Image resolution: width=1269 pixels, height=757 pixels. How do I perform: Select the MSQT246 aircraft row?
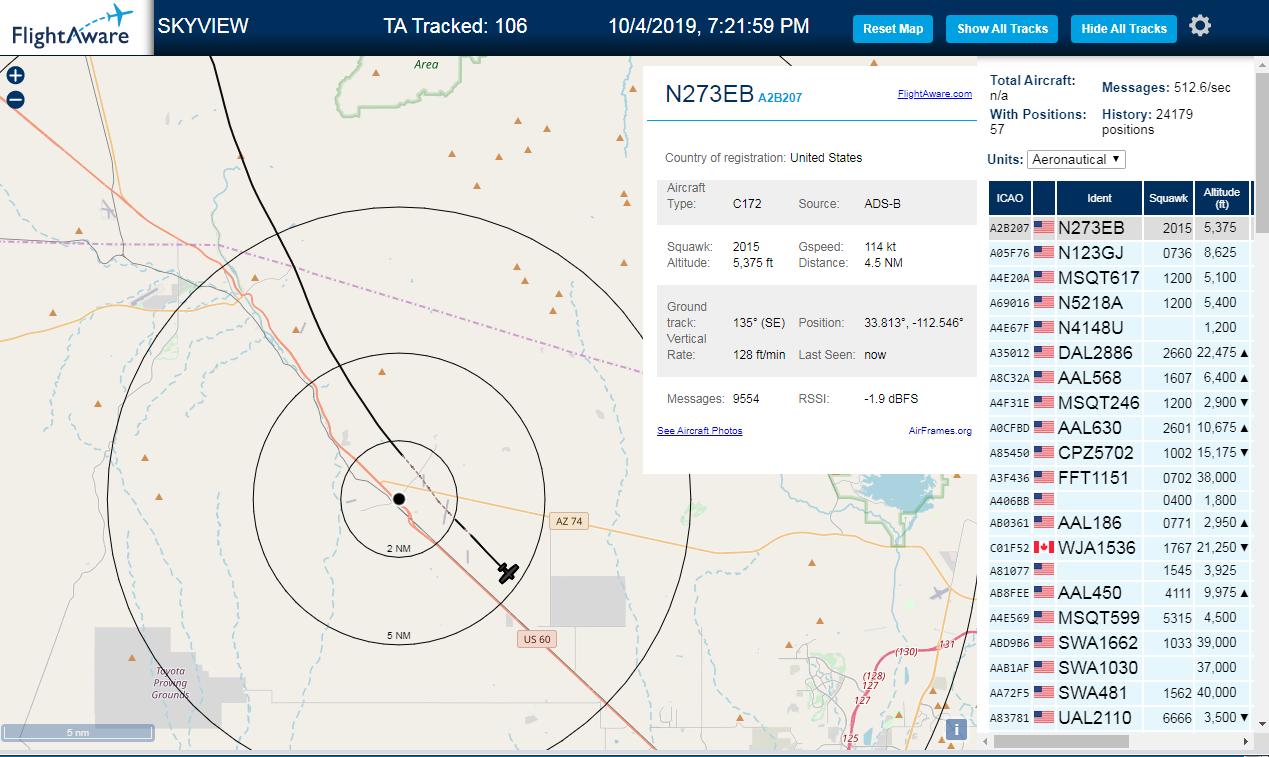(1119, 403)
